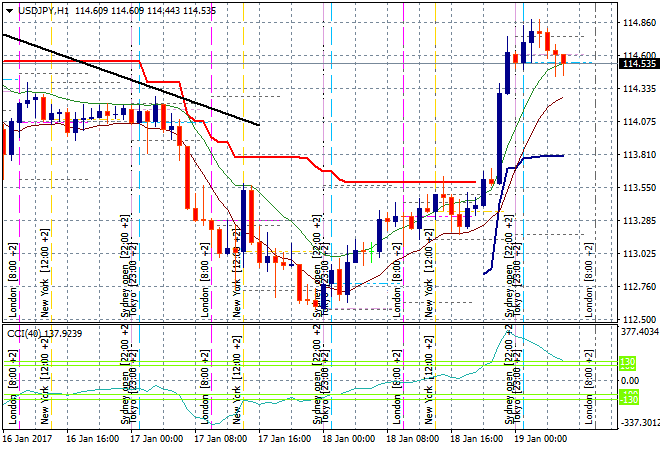This screenshot has width=660, height=450.
Task: Select the green 130 CCI level tag
Action: point(628,362)
